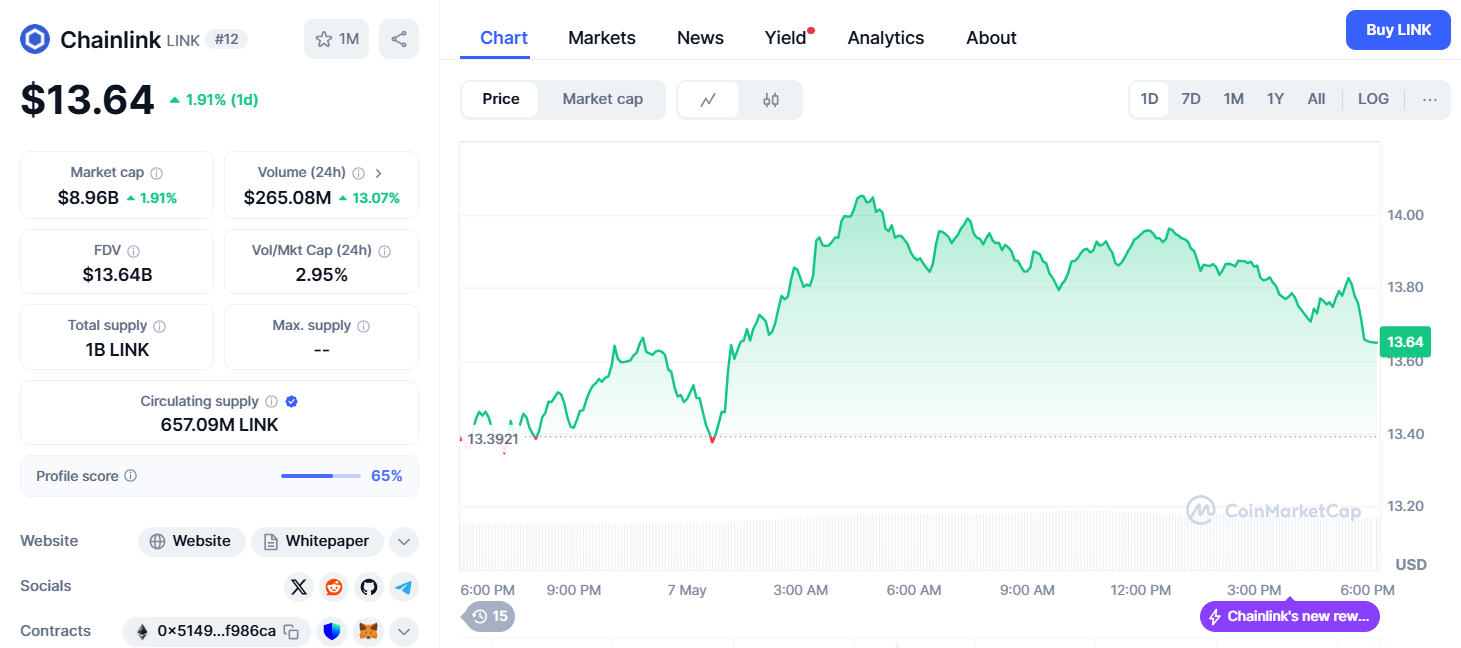Click the 13.3921 opening price marker

[x=493, y=439]
